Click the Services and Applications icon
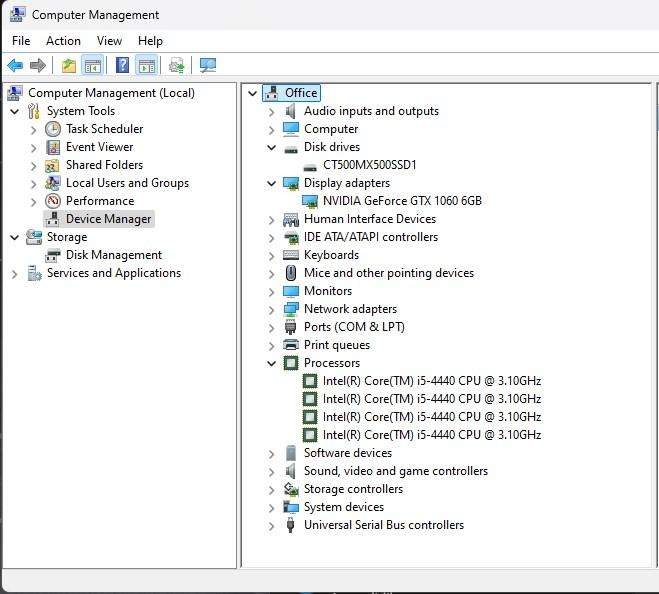 pos(34,273)
